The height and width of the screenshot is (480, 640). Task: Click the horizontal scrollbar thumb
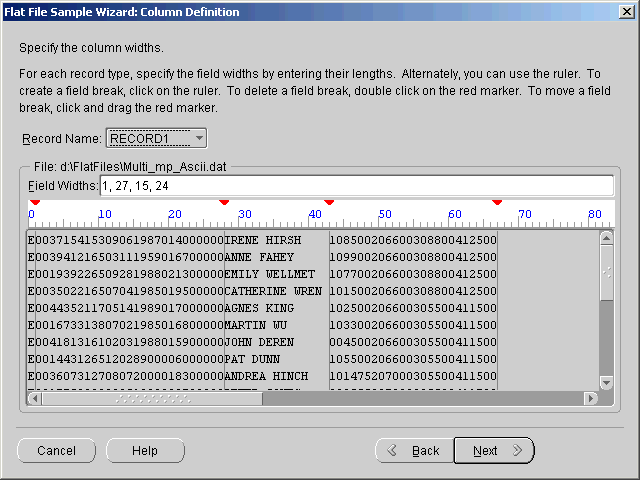tap(152, 398)
